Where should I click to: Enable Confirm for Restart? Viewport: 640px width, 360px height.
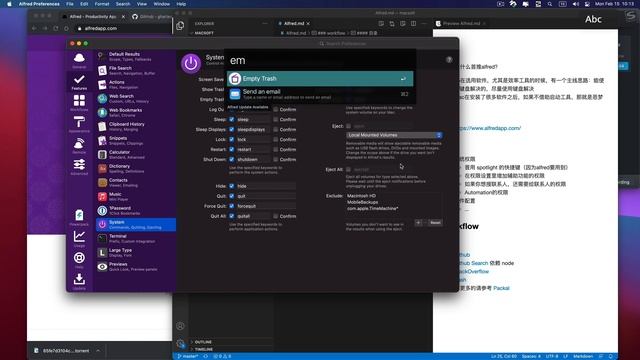coord(276,149)
